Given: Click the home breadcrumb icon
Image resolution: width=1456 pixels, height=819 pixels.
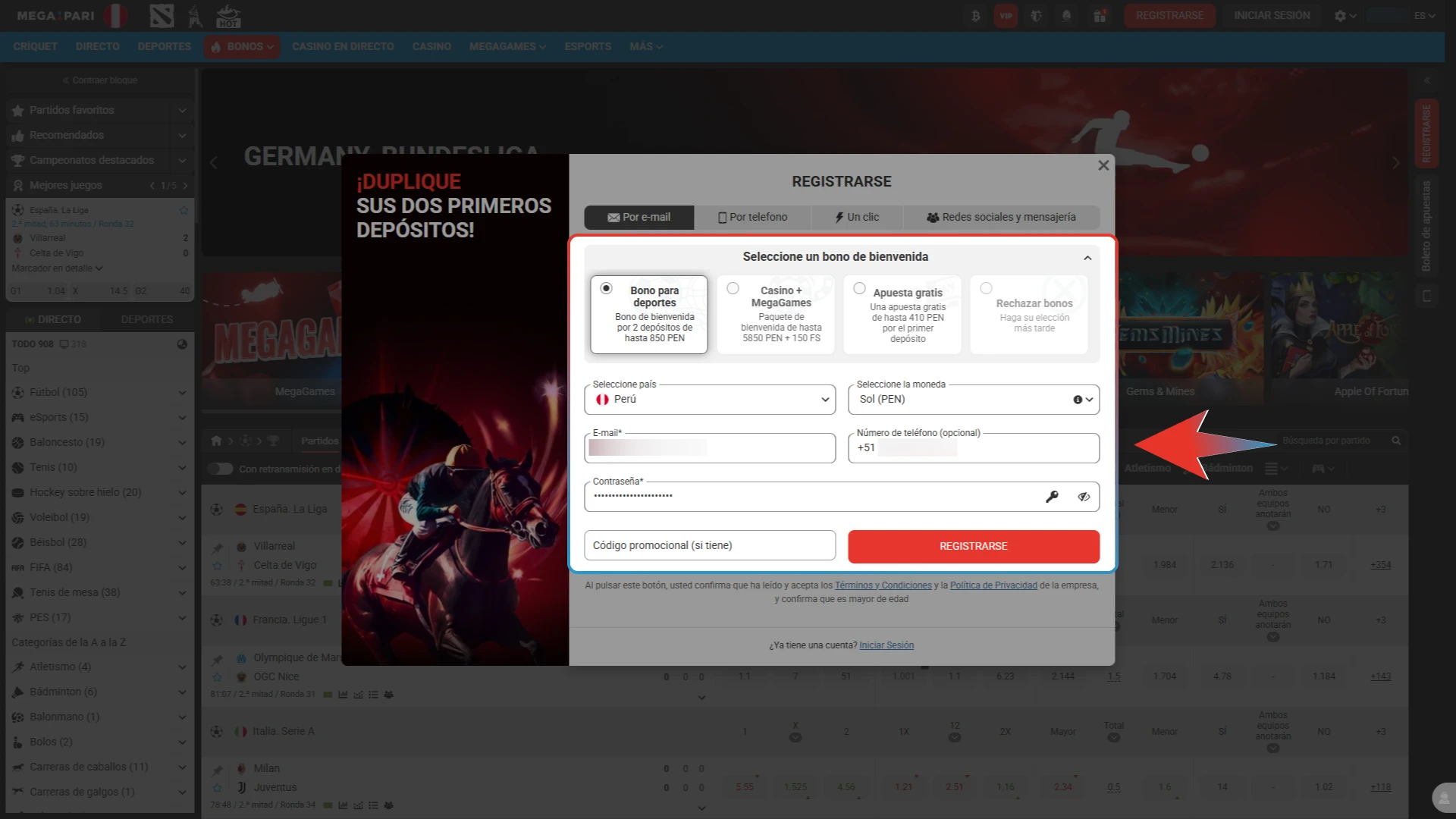Looking at the screenshot, I should point(216,441).
